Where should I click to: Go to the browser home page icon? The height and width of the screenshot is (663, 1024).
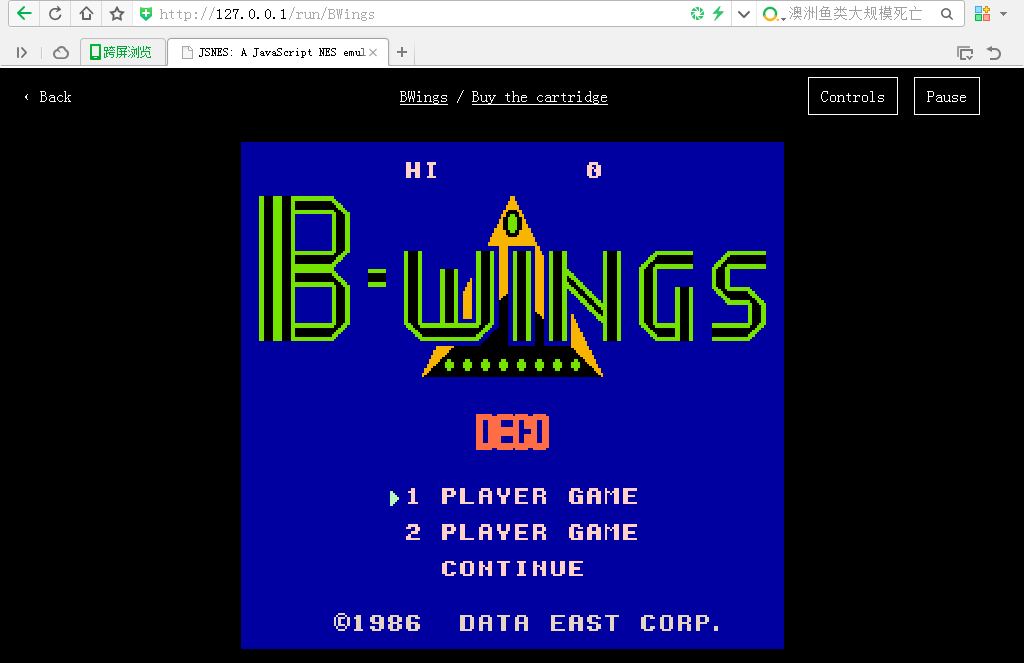tap(86, 14)
